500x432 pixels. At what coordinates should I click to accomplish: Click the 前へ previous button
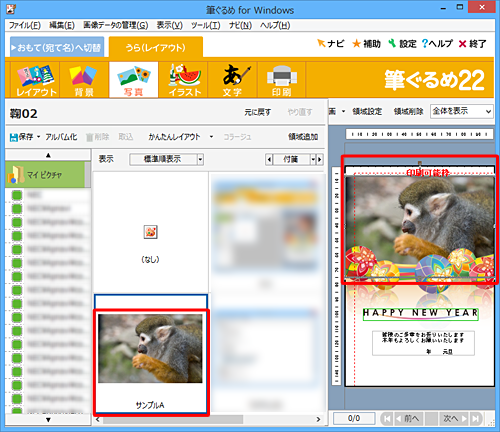tap(408, 418)
